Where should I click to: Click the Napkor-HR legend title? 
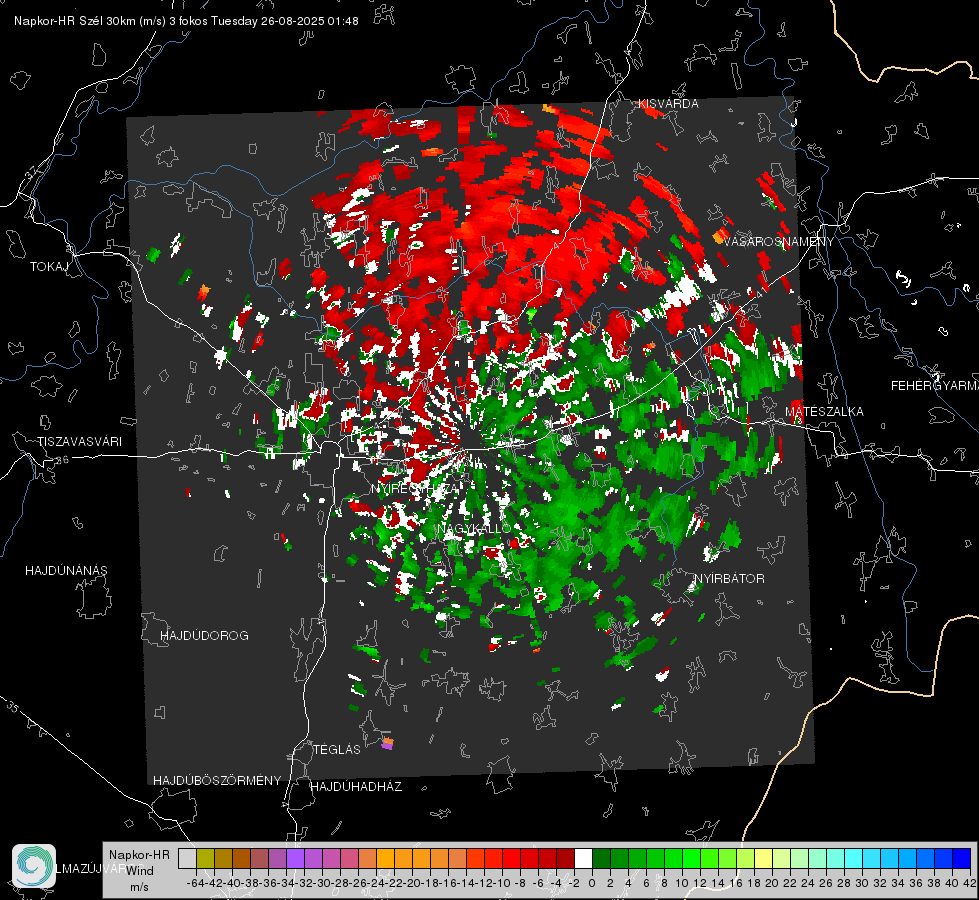pos(139,855)
